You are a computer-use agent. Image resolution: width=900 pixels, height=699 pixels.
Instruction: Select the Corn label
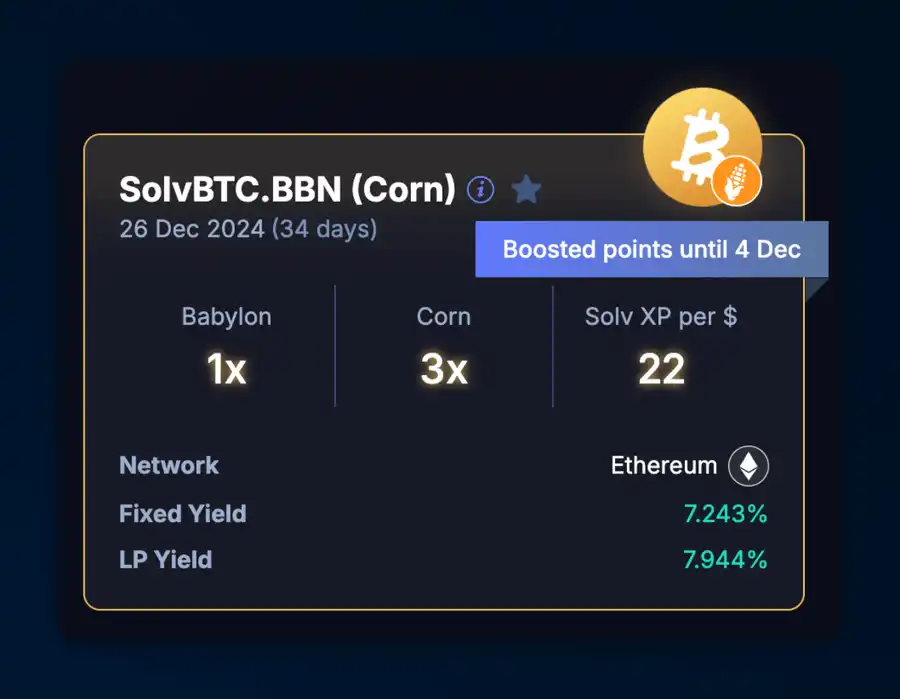[x=444, y=317]
